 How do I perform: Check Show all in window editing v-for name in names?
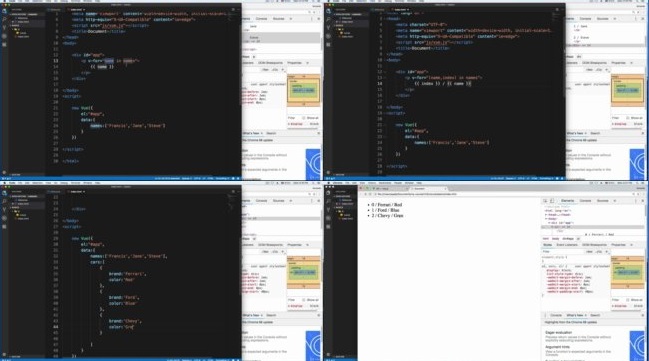[x=303, y=118]
